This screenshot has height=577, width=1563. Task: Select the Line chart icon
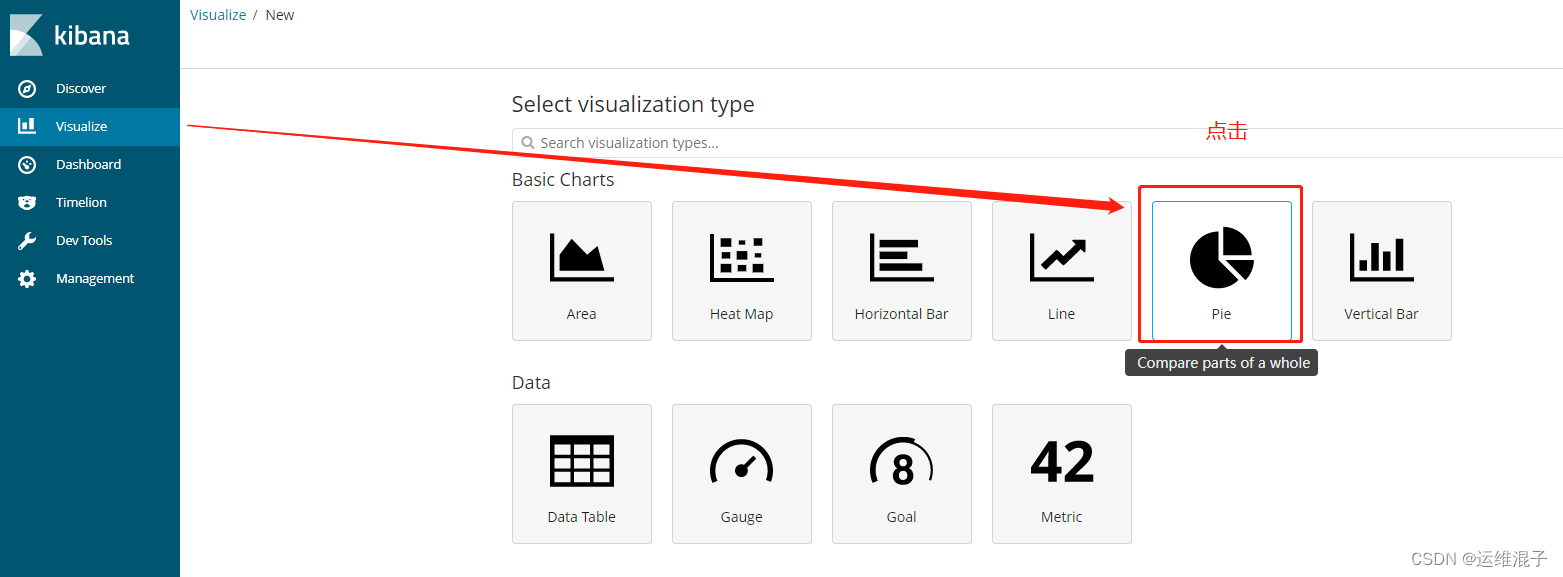[1062, 257]
